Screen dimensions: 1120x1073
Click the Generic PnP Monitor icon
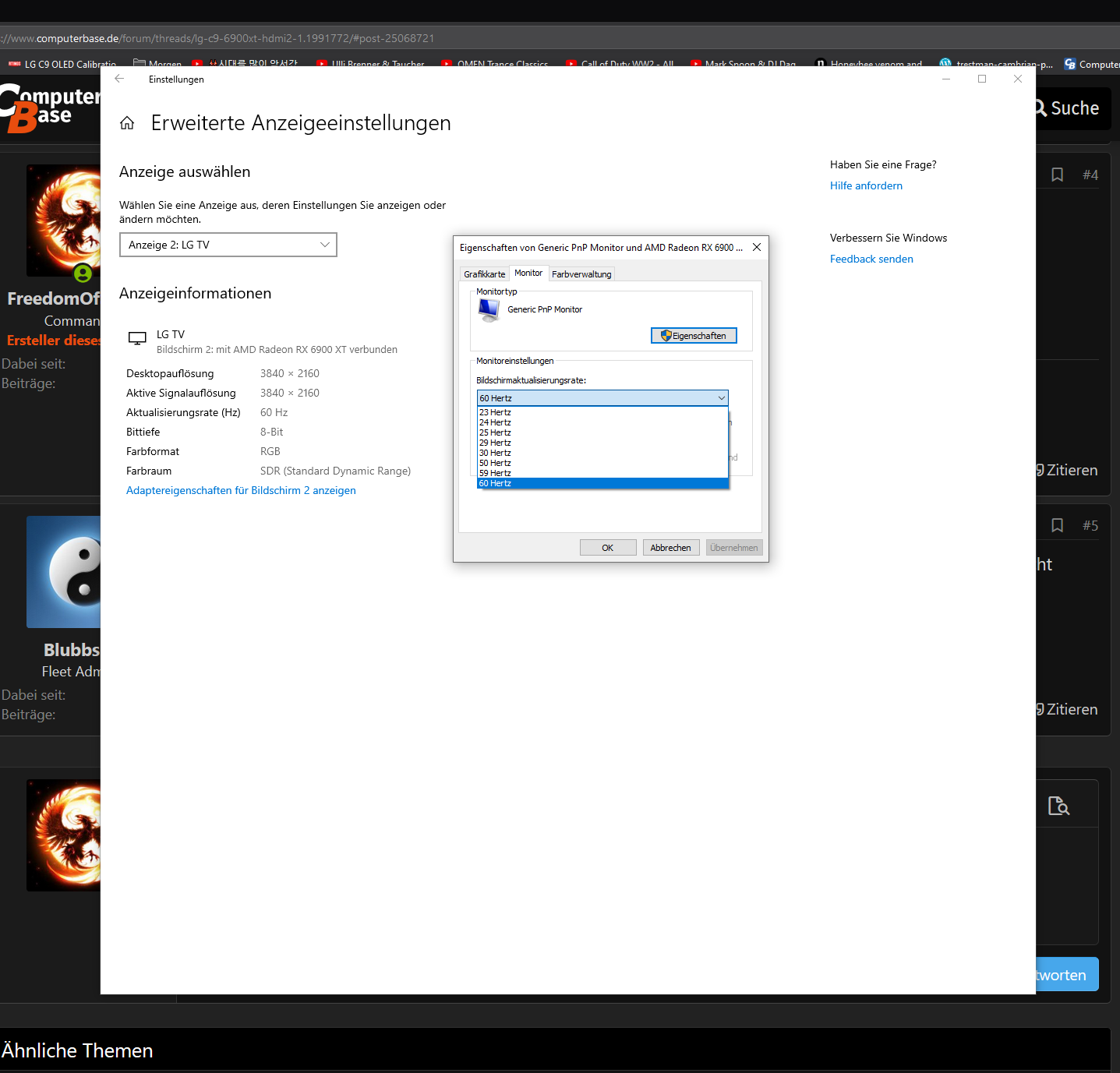point(489,310)
